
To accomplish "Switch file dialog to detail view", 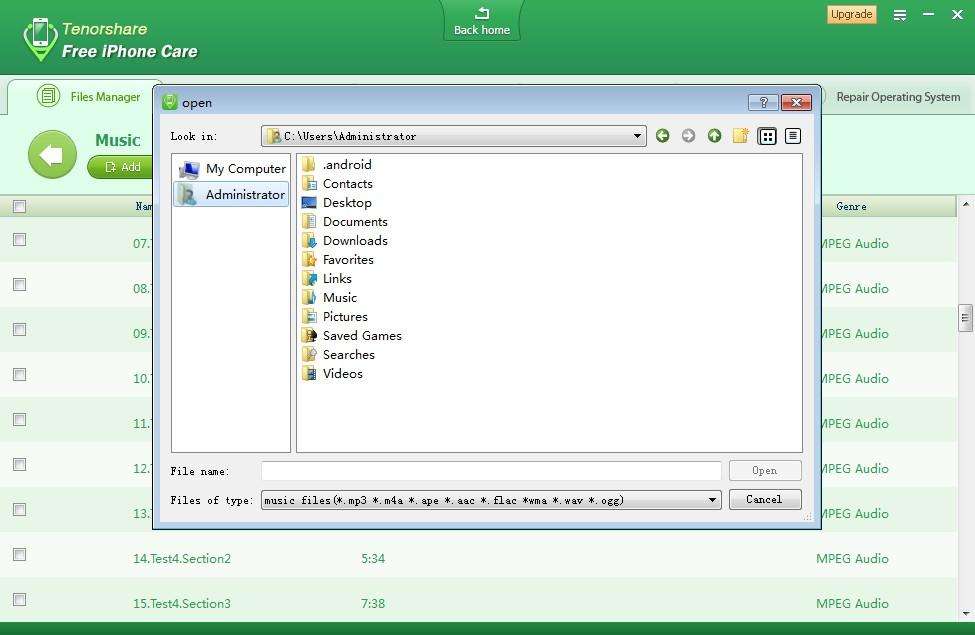I will (793, 136).
